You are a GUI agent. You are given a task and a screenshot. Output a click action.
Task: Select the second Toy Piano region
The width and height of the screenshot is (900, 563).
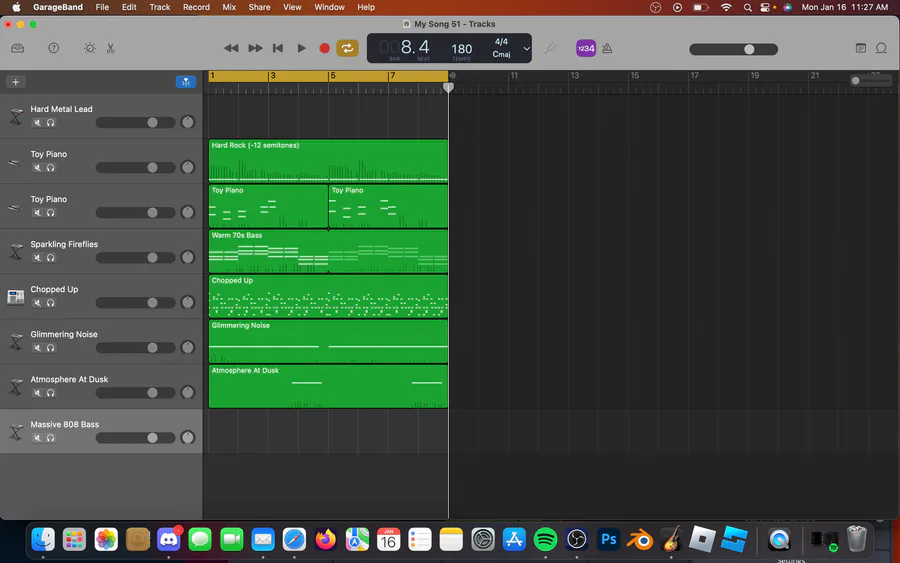point(388,206)
